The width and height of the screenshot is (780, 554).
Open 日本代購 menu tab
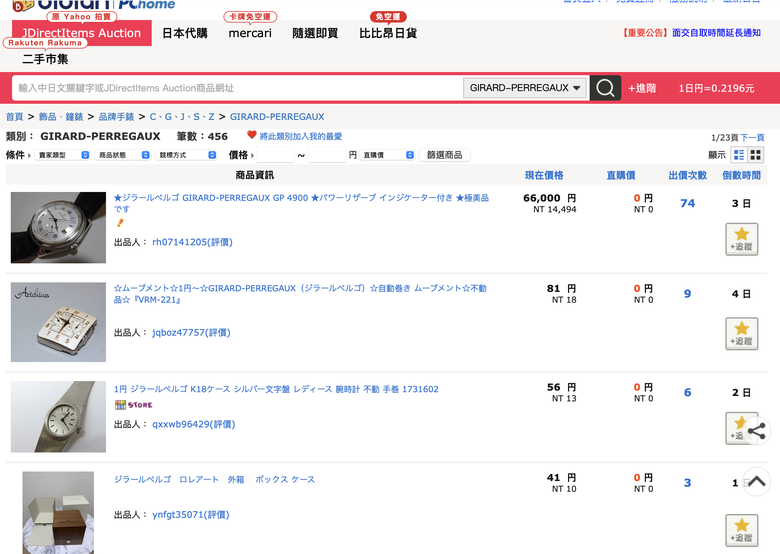click(x=185, y=33)
